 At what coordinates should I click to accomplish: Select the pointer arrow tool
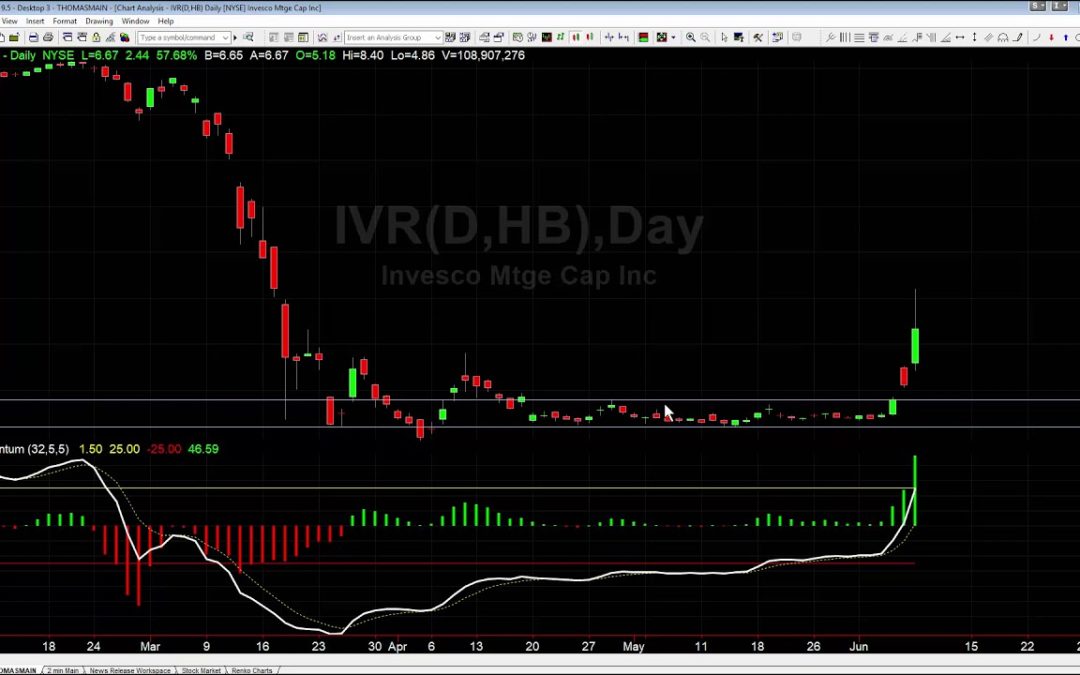[x=724, y=37]
